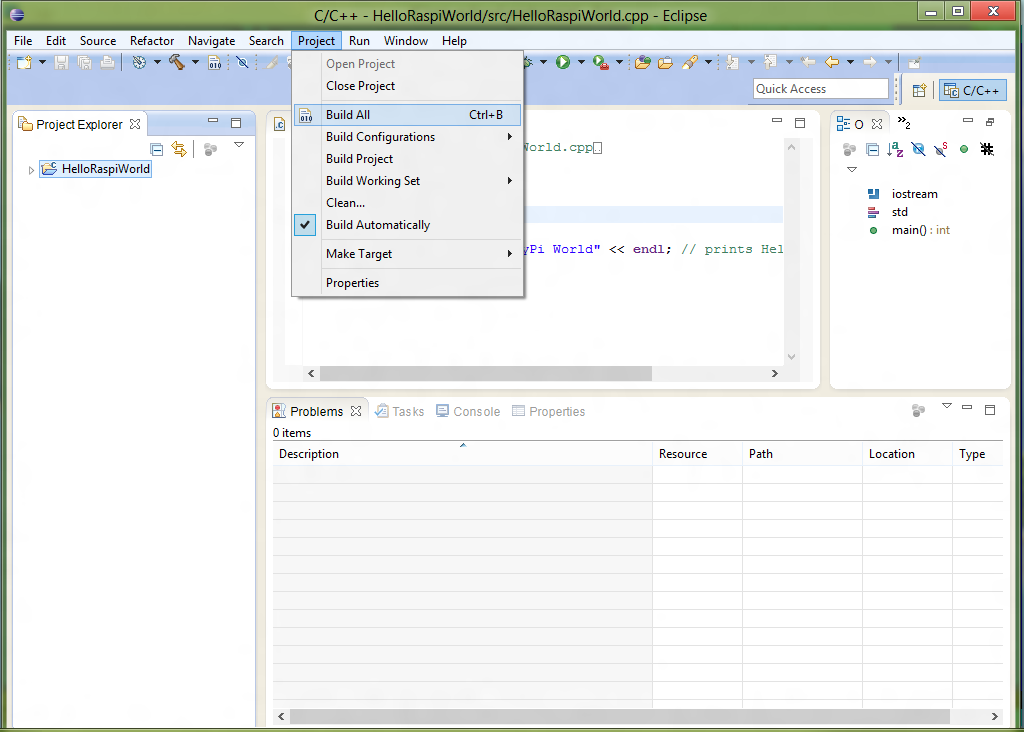This screenshot has height=732, width=1024.
Task: Click the build configuration gear toolbar icon
Action: 139,63
